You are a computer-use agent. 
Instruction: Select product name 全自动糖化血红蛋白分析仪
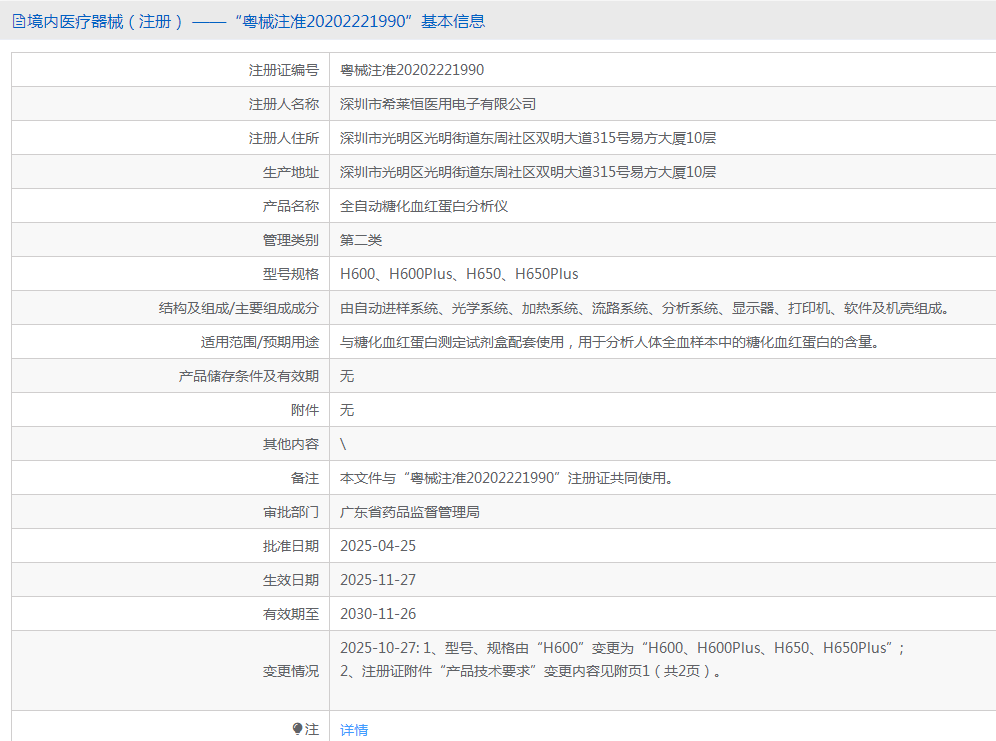point(424,206)
